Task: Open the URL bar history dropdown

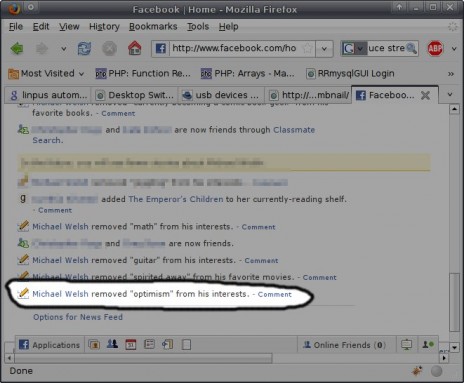Action: 324,49
